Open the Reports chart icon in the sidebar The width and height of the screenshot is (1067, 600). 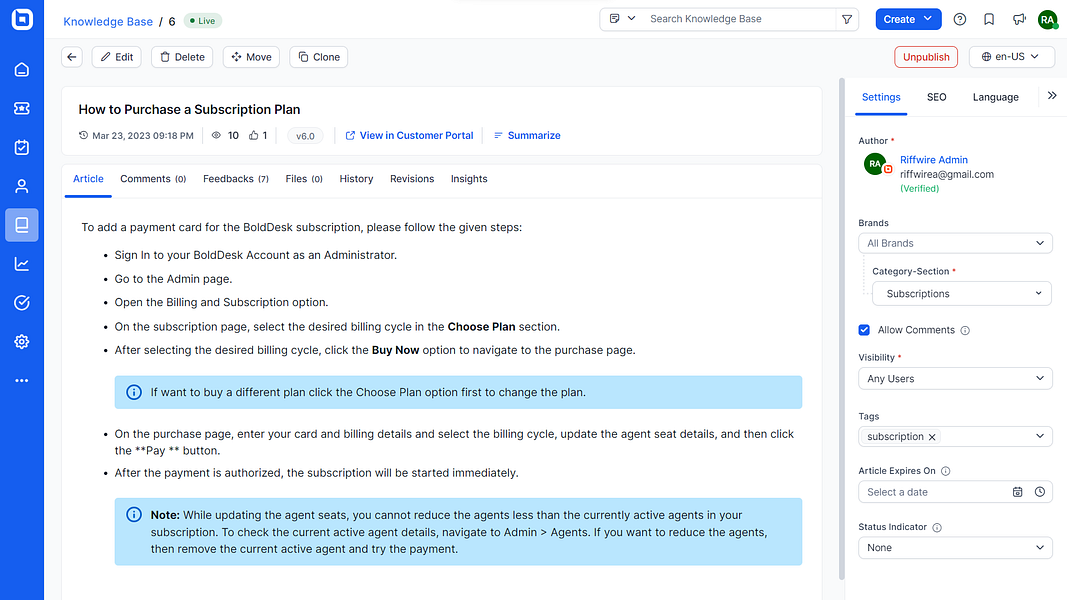tap(22, 264)
